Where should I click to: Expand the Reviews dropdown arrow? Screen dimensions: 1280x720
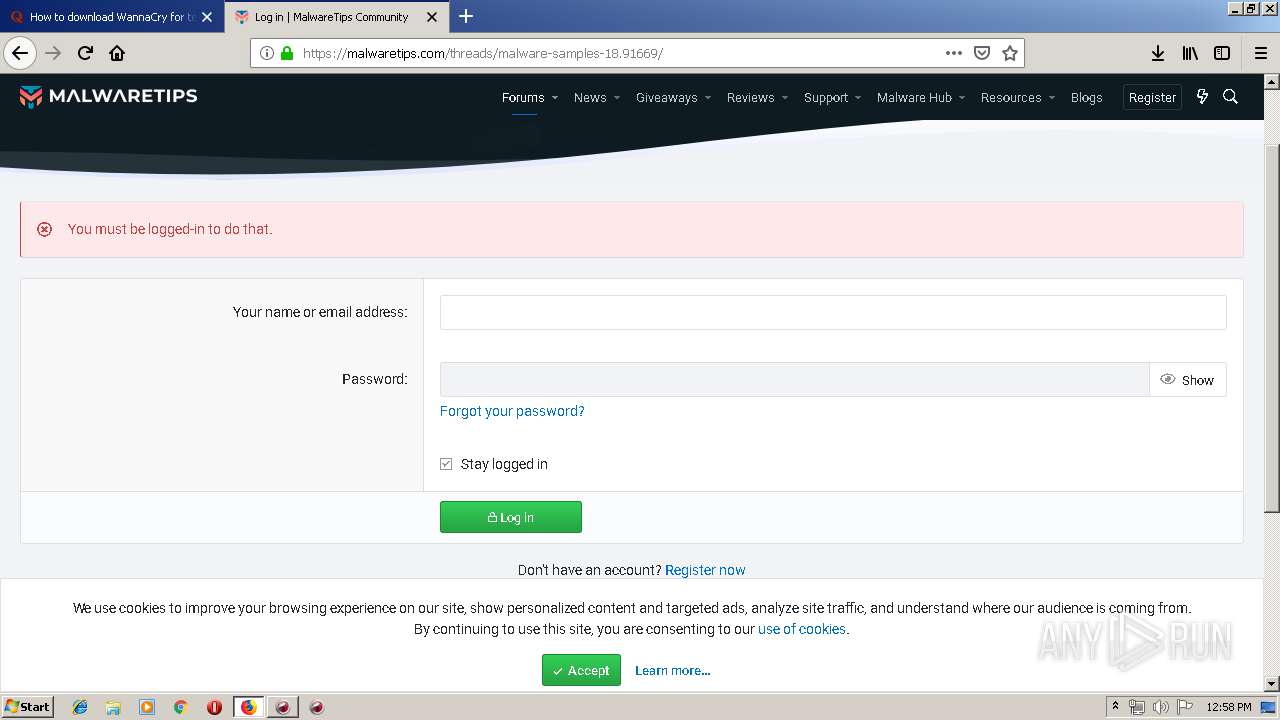(x=784, y=98)
